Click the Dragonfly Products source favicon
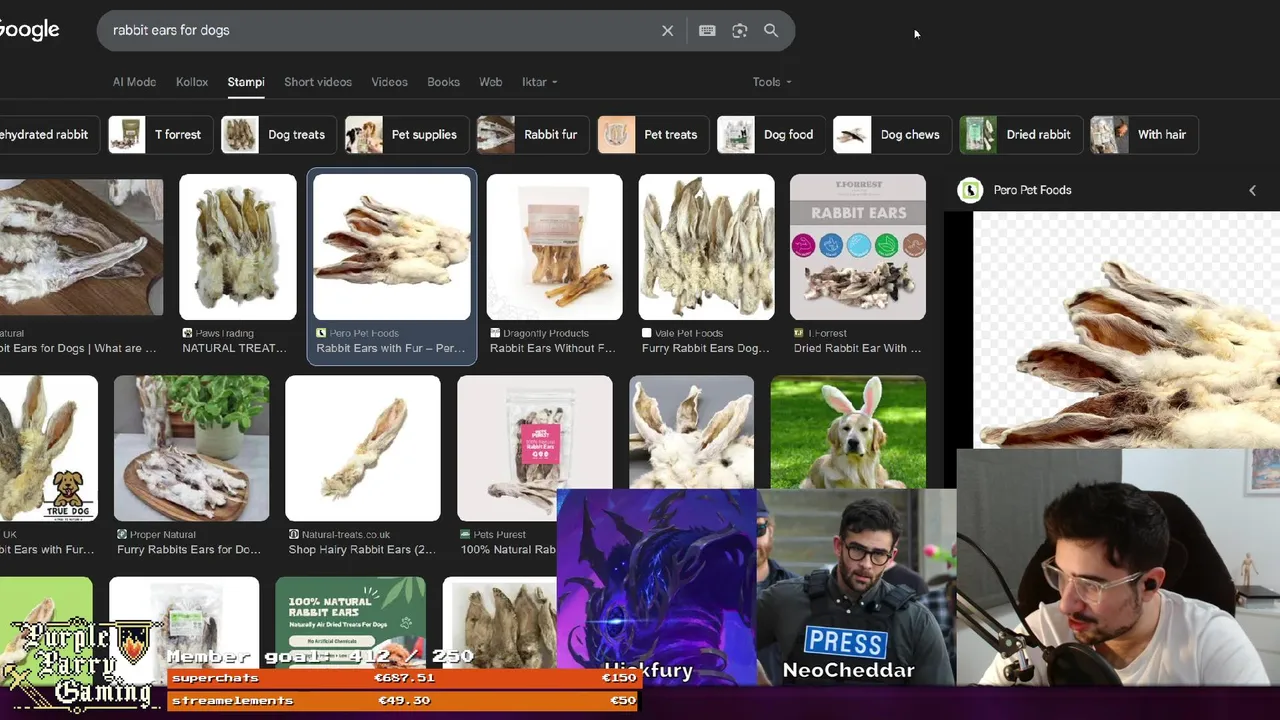This screenshot has width=1280, height=720. (495, 333)
